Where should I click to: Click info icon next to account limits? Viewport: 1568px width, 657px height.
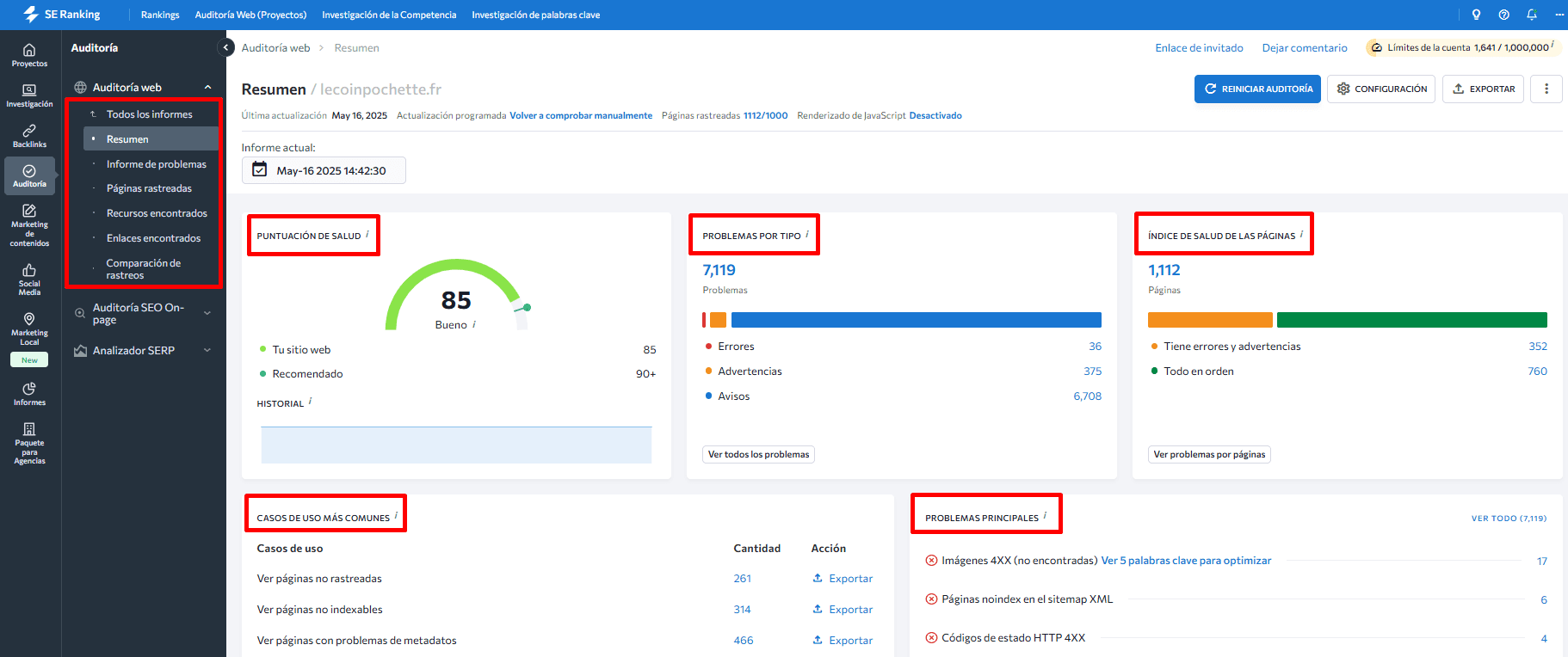click(x=1553, y=45)
